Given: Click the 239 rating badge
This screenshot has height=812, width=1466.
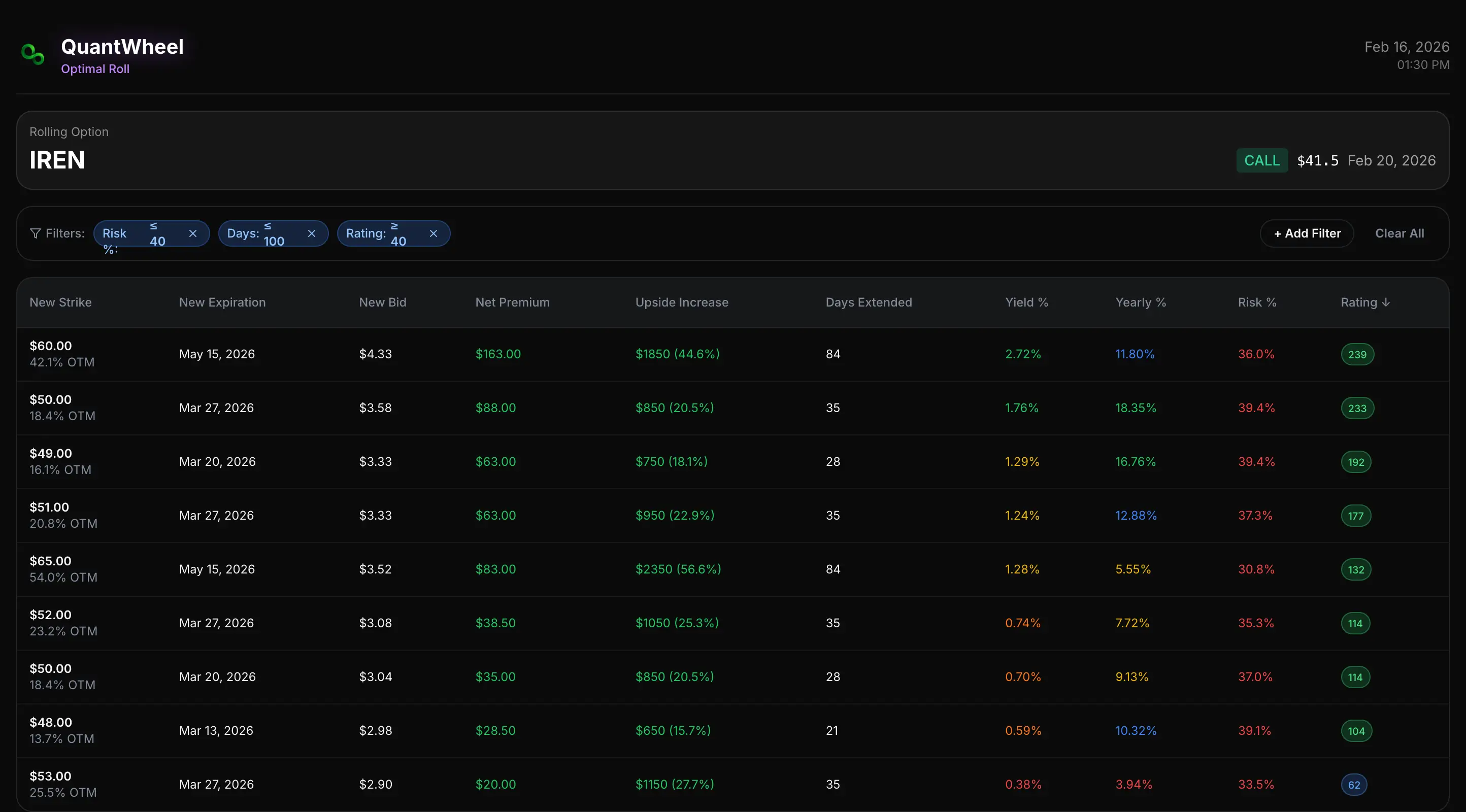Looking at the screenshot, I should (1357, 355).
